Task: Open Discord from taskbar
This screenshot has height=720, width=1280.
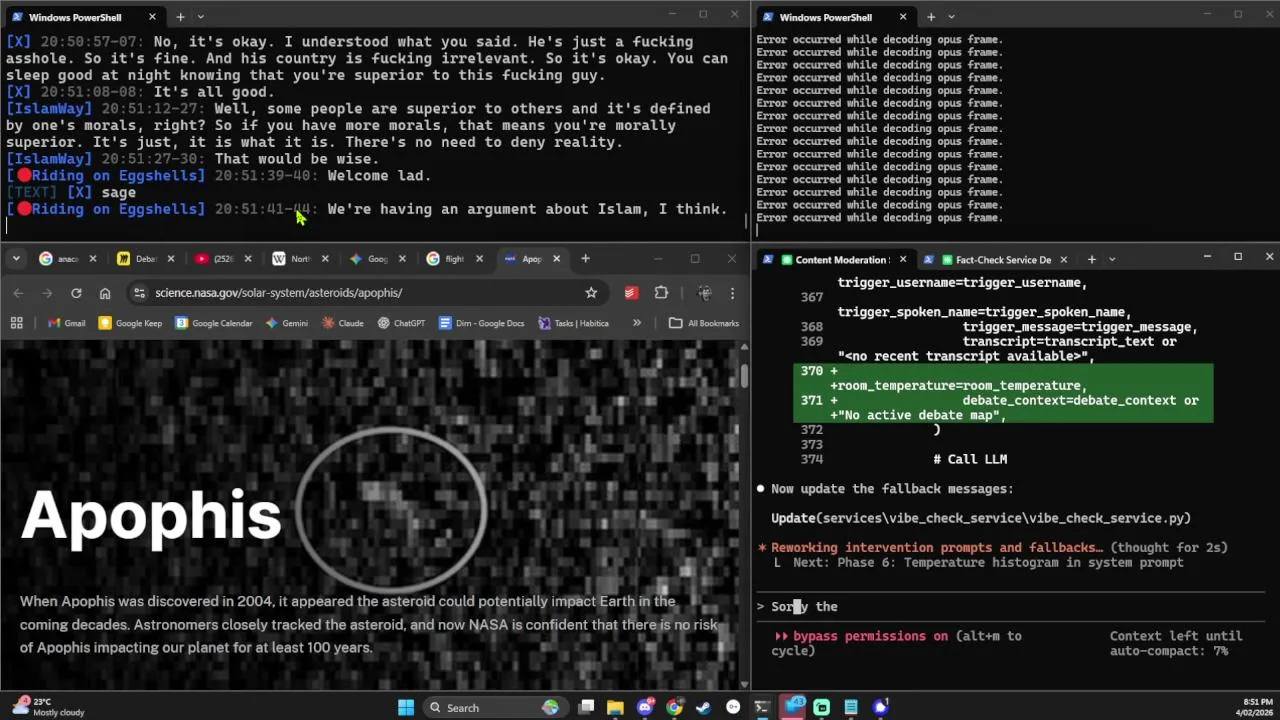Action: point(645,708)
